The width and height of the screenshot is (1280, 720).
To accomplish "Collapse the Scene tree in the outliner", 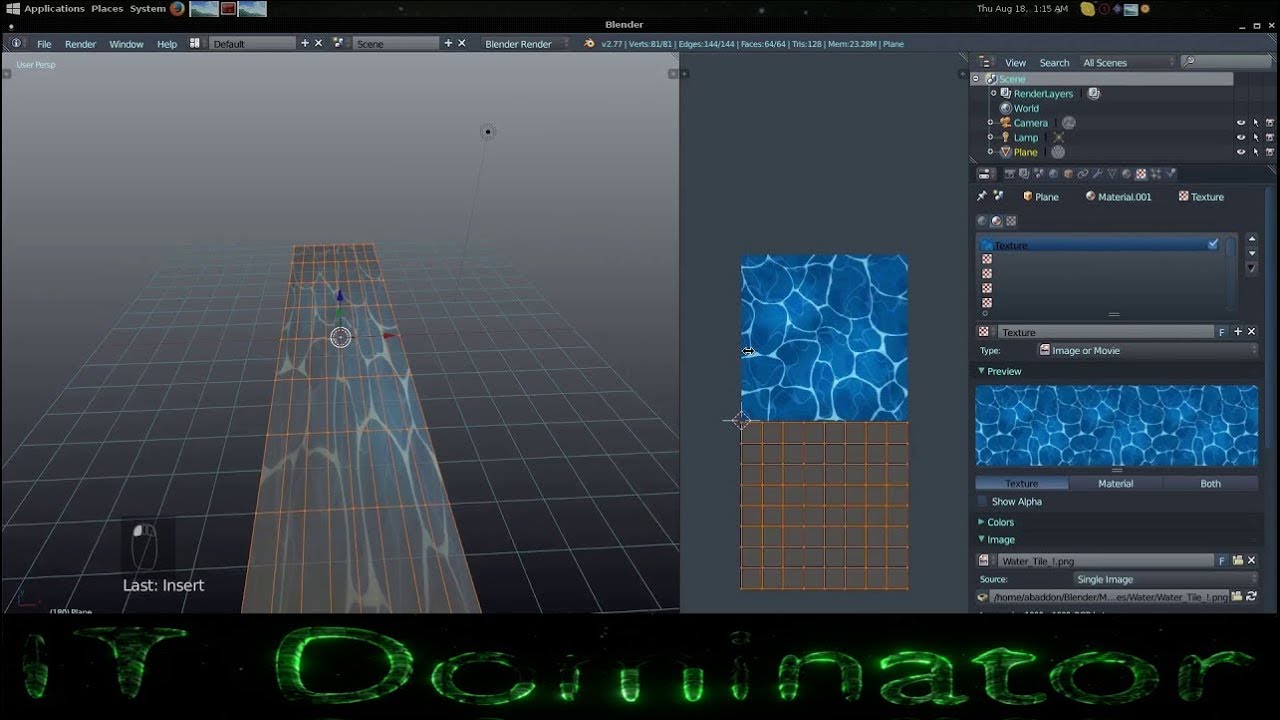I will point(976,79).
